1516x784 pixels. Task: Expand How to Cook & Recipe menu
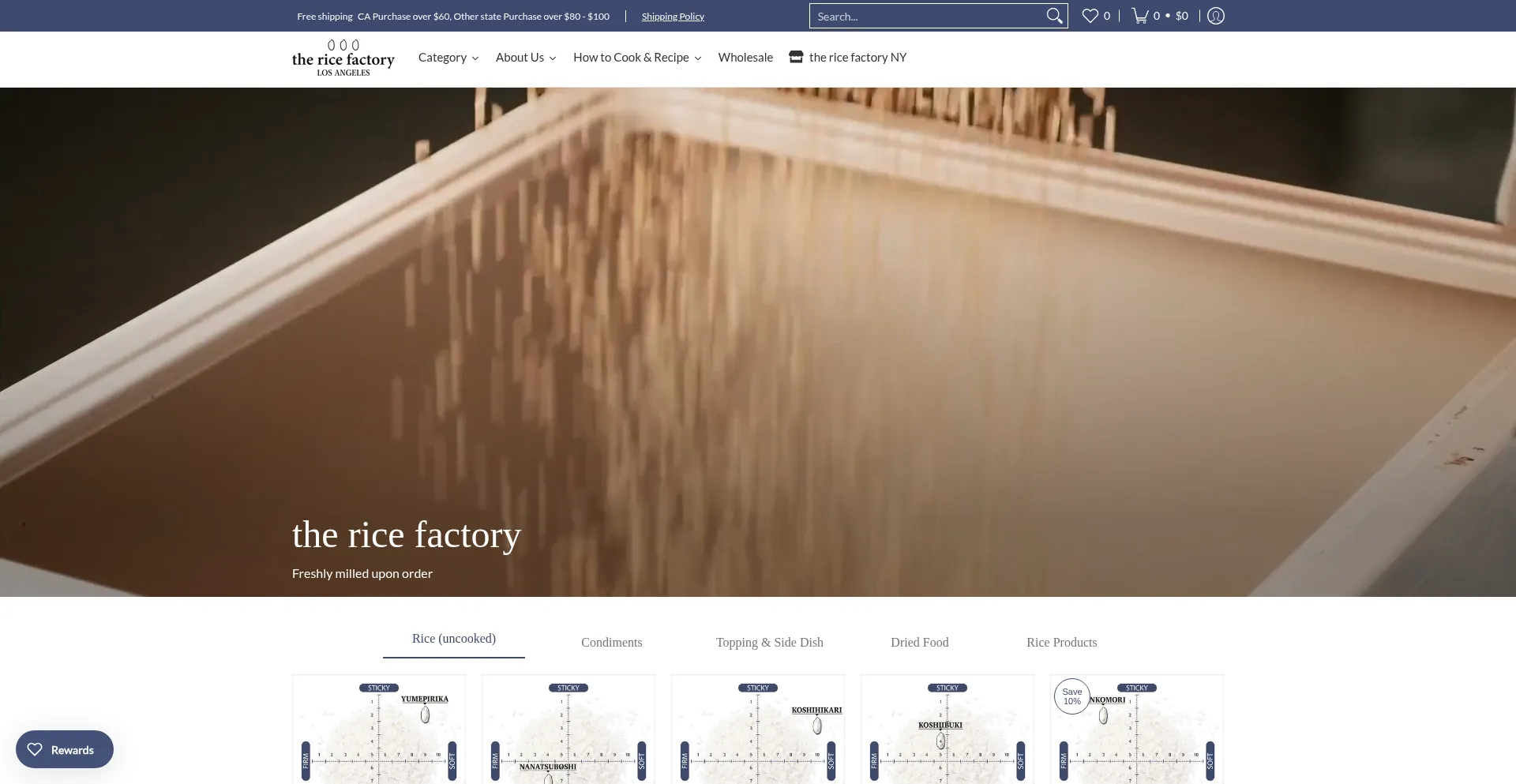(636, 58)
